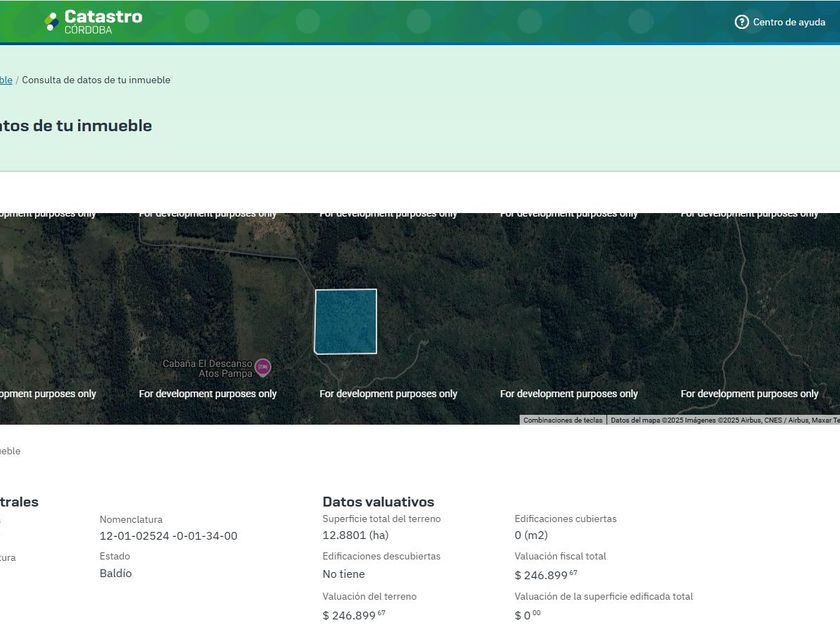Open Combinaciones de teclas on map
This screenshot has width=840, height=630.
point(562,420)
